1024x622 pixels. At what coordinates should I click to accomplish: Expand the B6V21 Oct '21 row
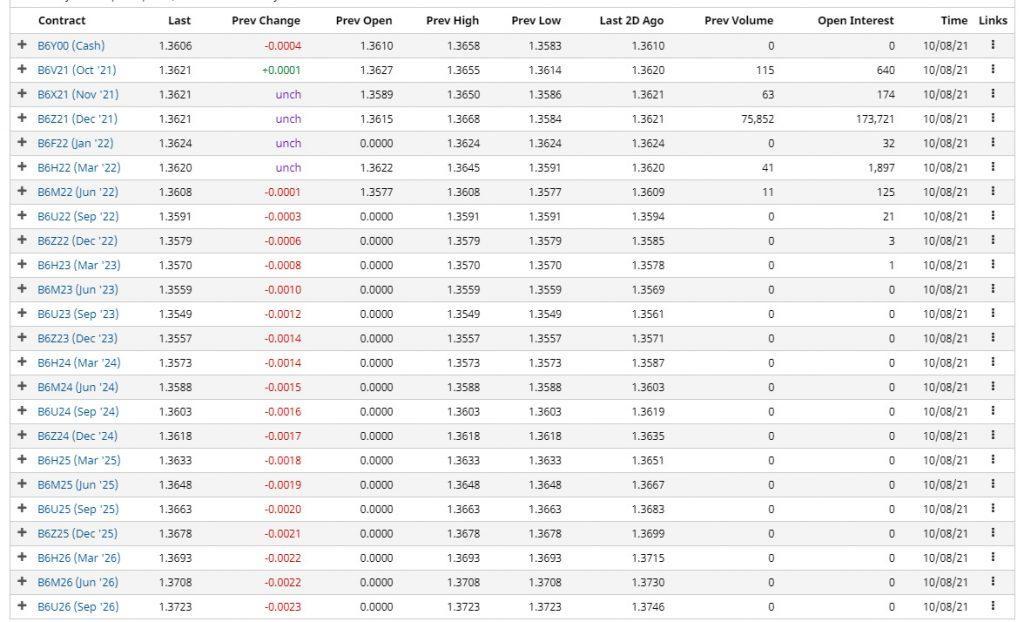pos(22,69)
